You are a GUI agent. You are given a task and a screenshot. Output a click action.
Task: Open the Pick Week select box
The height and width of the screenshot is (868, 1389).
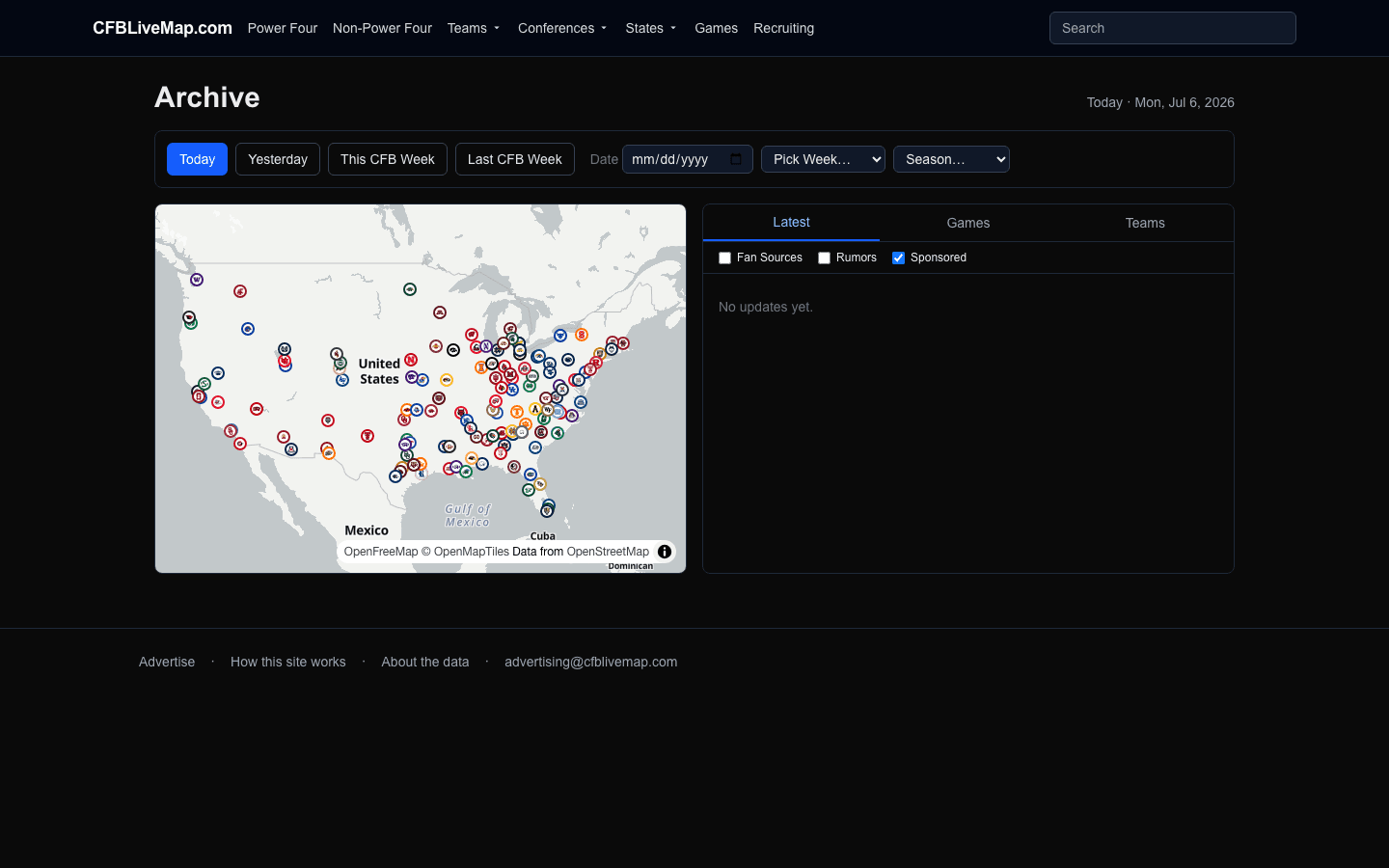[x=823, y=159]
